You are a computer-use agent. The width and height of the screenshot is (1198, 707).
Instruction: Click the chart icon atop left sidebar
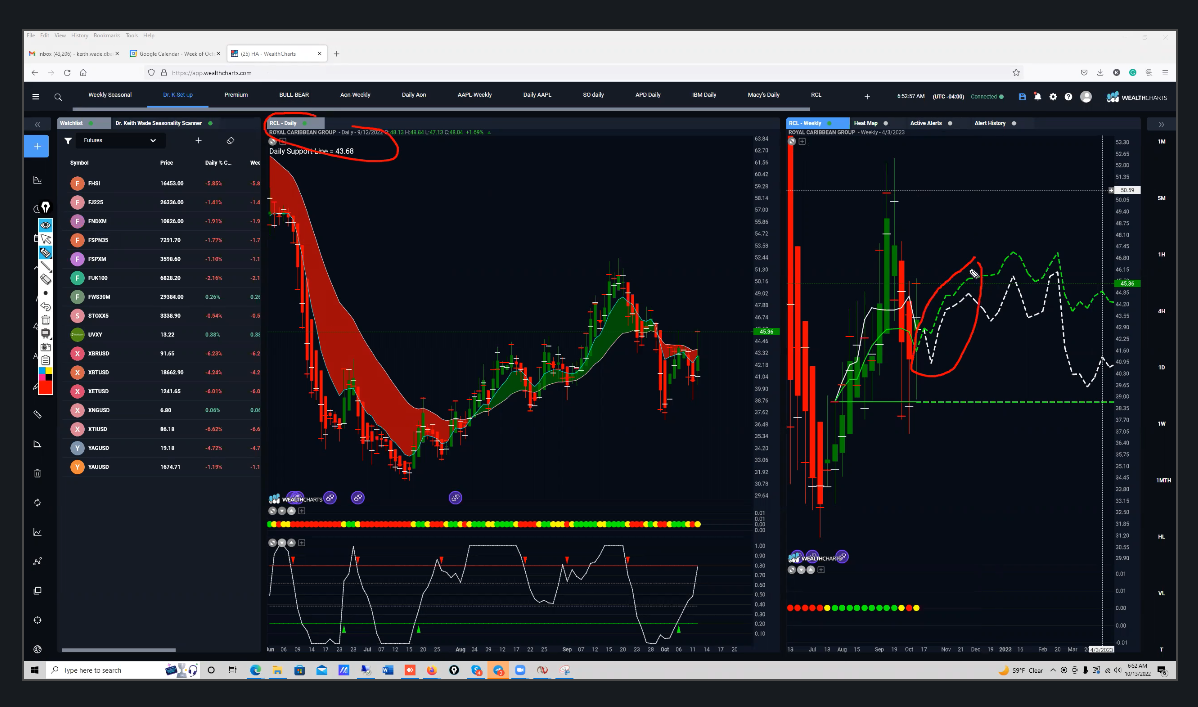click(x=37, y=180)
